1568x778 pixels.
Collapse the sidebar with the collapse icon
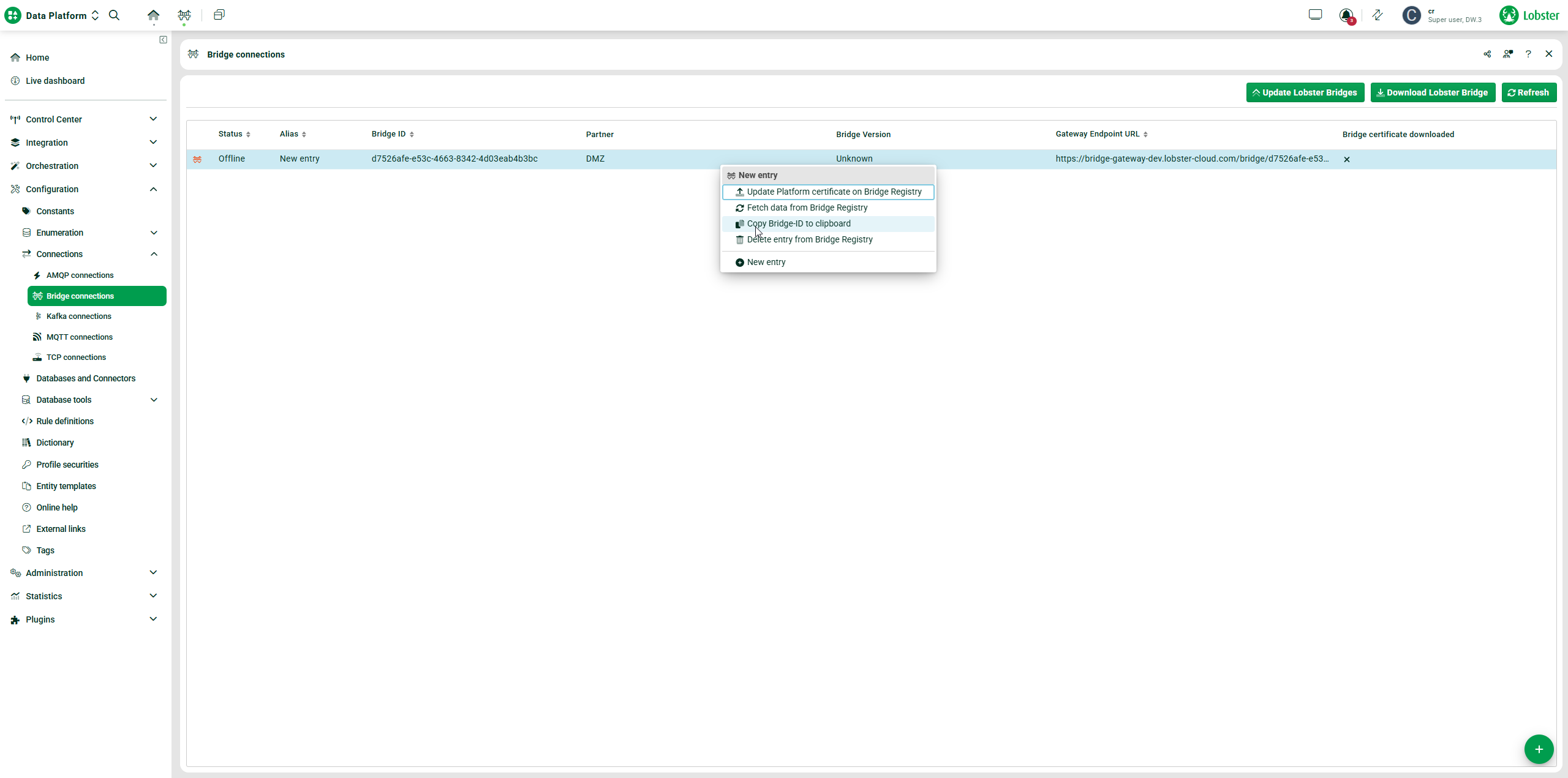point(163,40)
